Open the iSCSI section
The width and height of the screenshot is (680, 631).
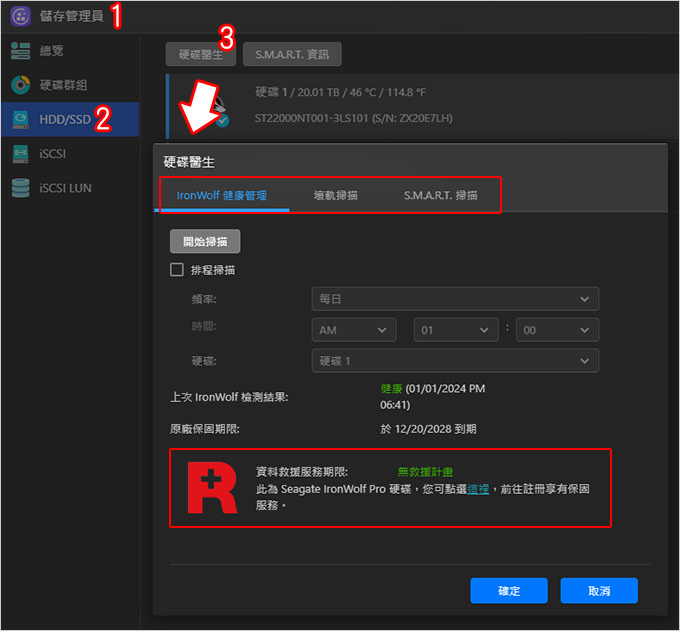(70, 154)
